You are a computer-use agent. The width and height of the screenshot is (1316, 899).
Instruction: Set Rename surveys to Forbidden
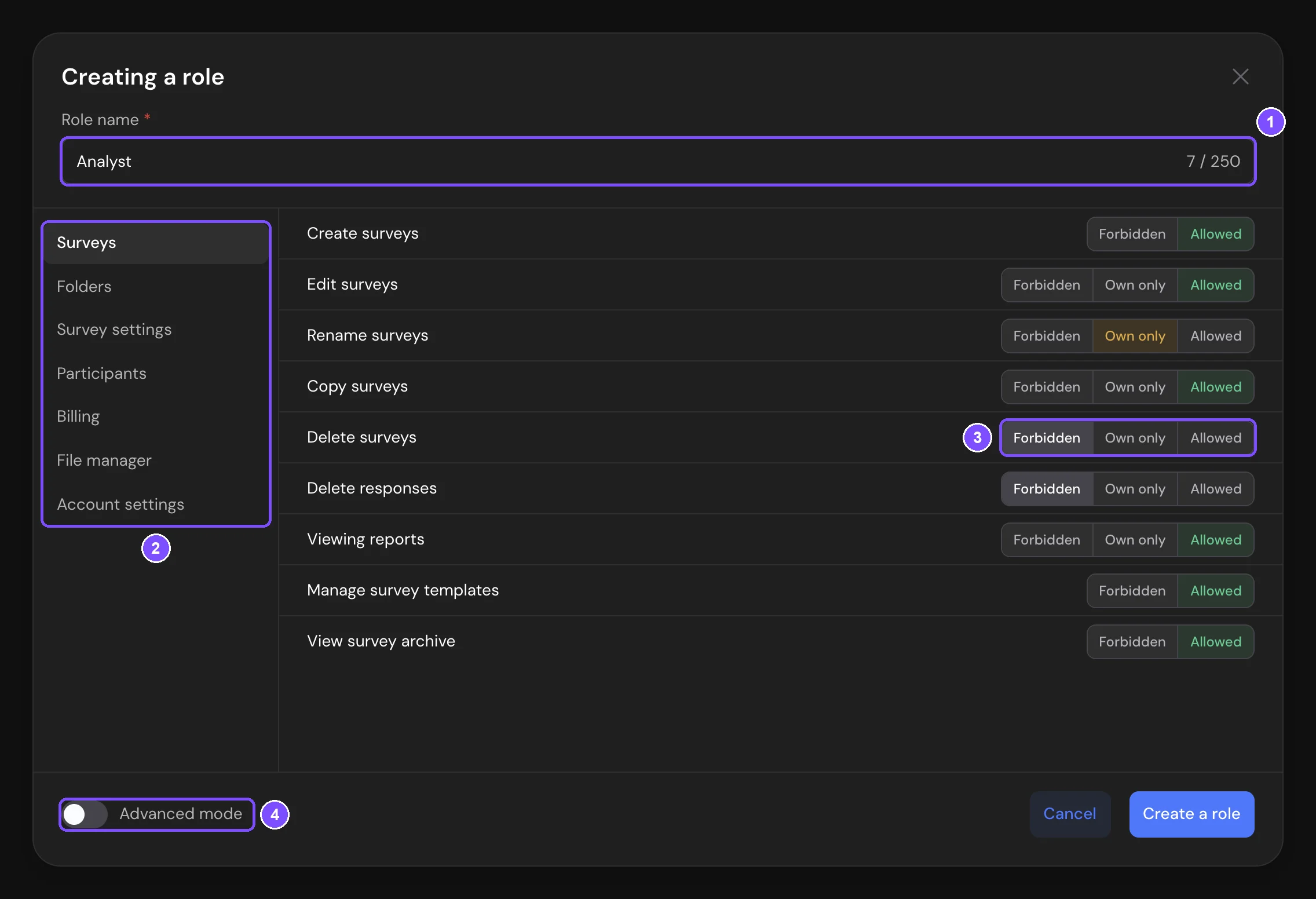[x=1047, y=336]
